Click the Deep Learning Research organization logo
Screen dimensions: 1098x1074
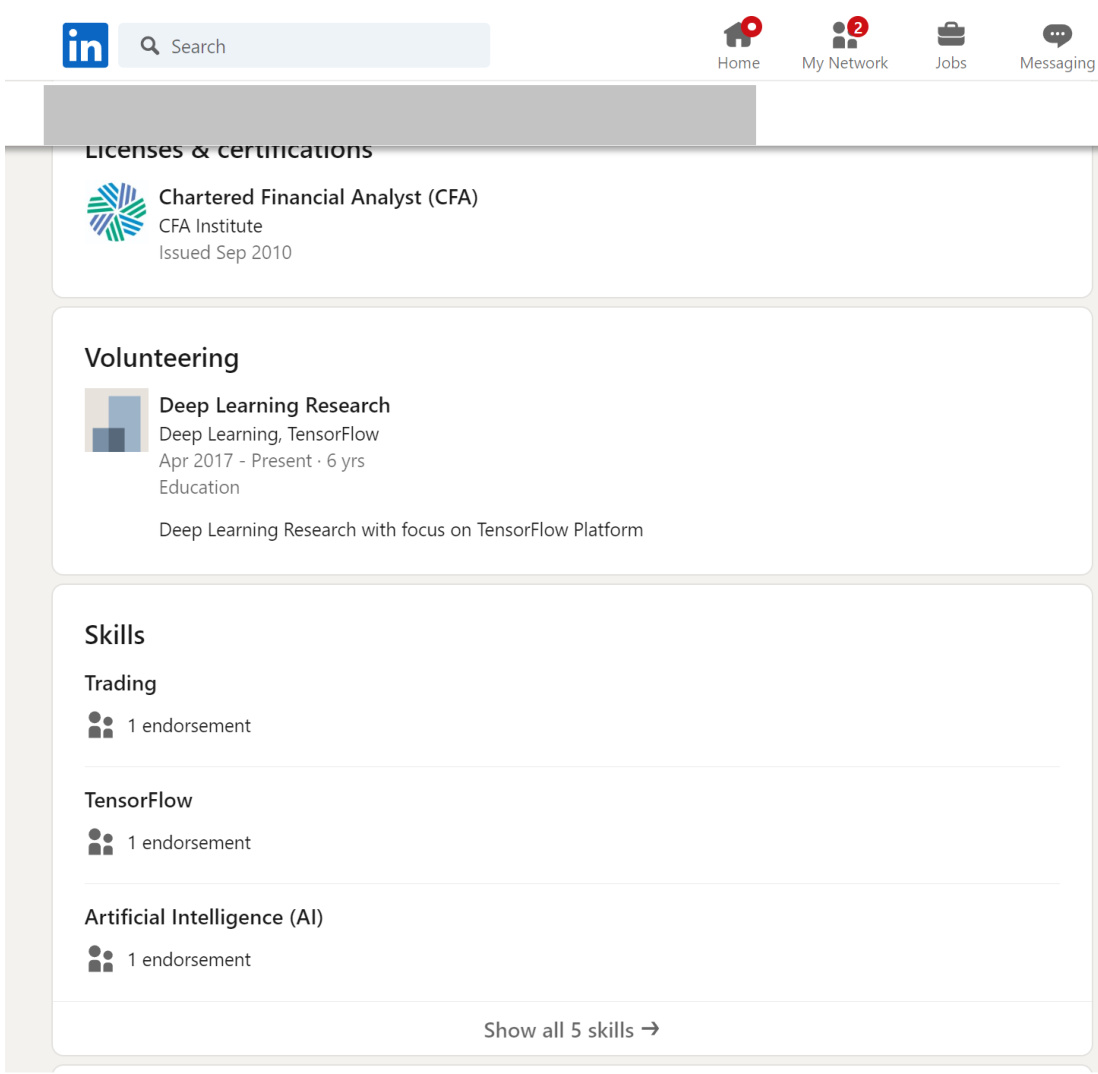[x=116, y=420]
